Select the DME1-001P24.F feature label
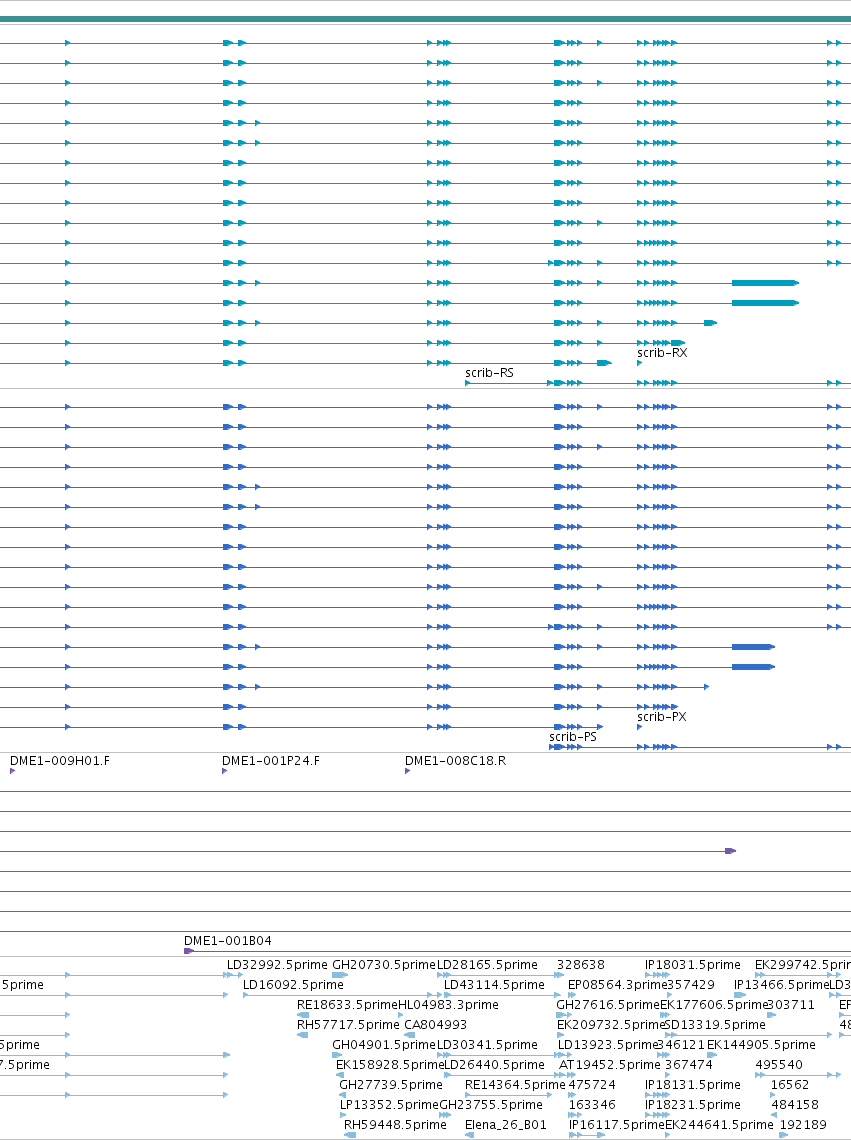This screenshot has width=851, height=1140. pyautogui.click(x=271, y=761)
